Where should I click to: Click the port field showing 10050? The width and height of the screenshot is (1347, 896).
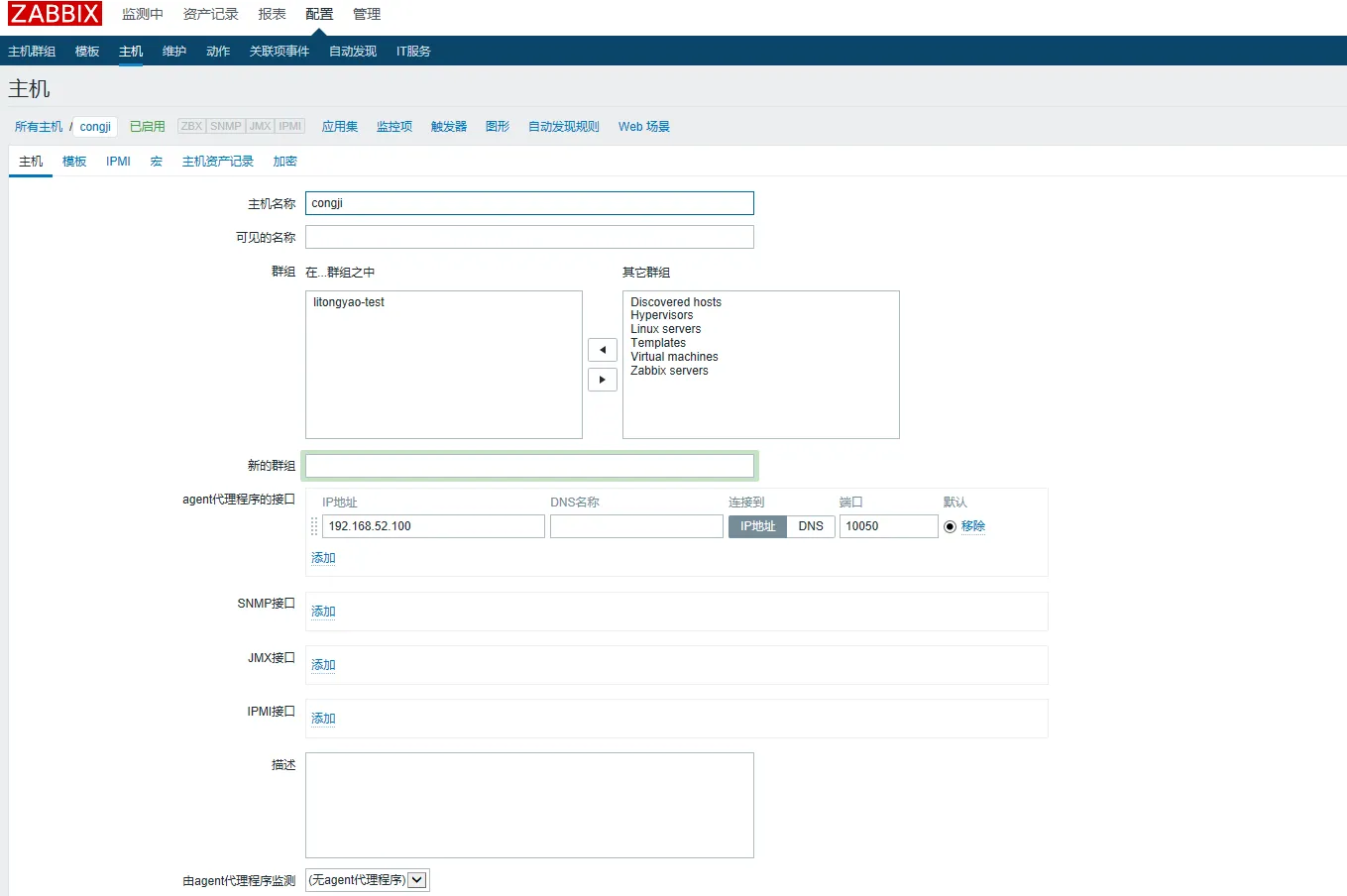[888, 526]
